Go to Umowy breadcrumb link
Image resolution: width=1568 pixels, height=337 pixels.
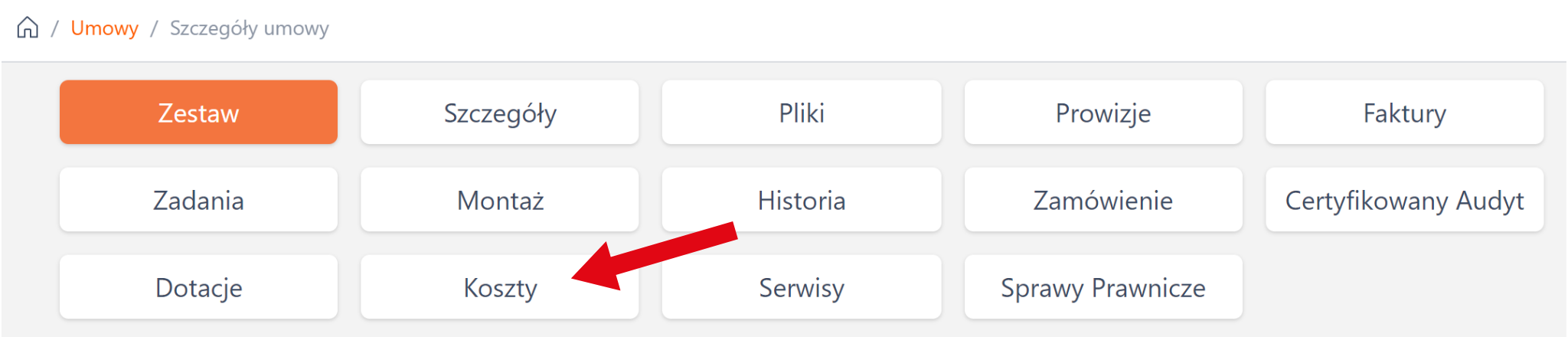click(x=104, y=28)
